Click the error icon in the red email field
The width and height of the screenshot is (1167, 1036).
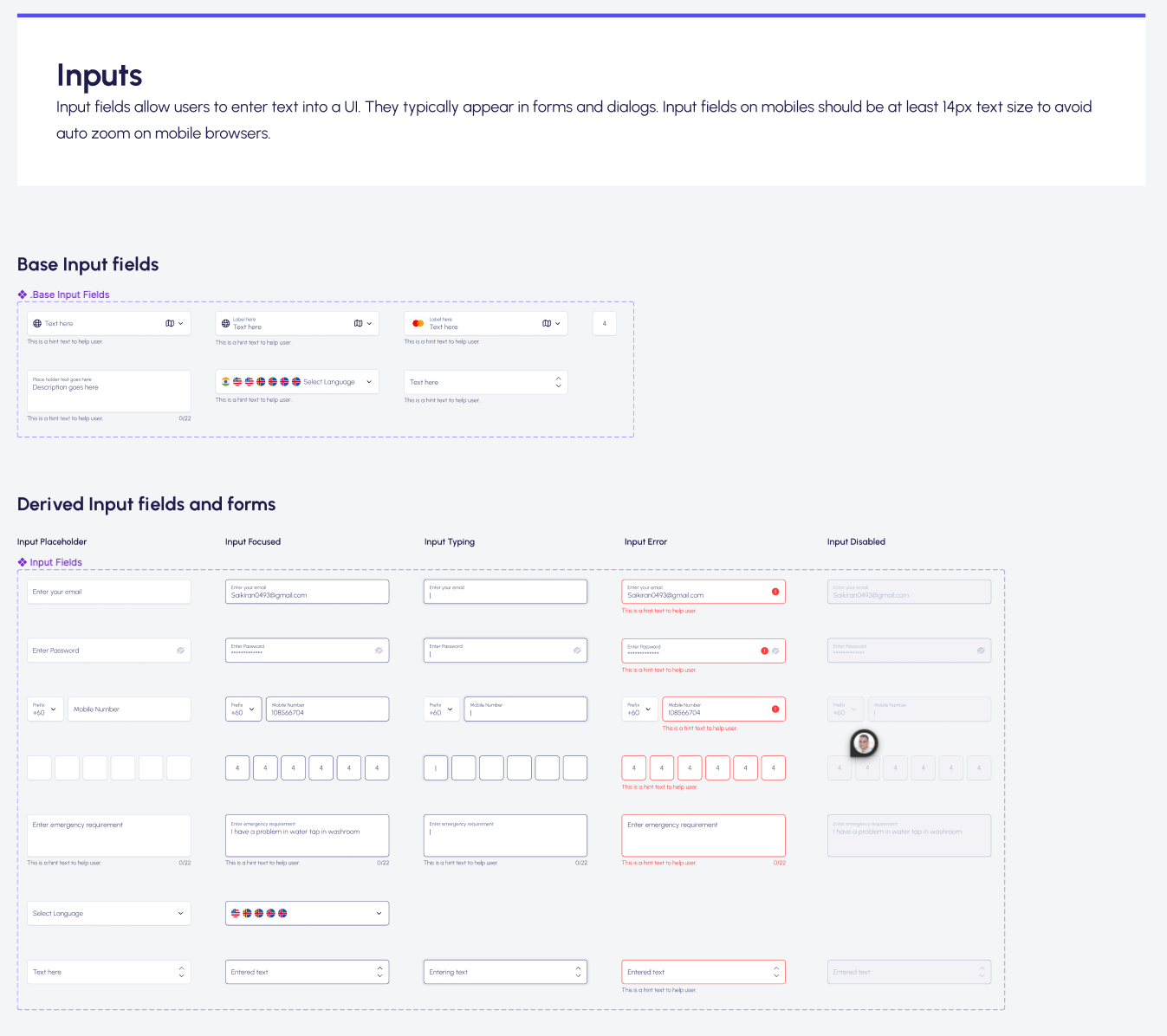pyautogui.click(x=775, y=592)
